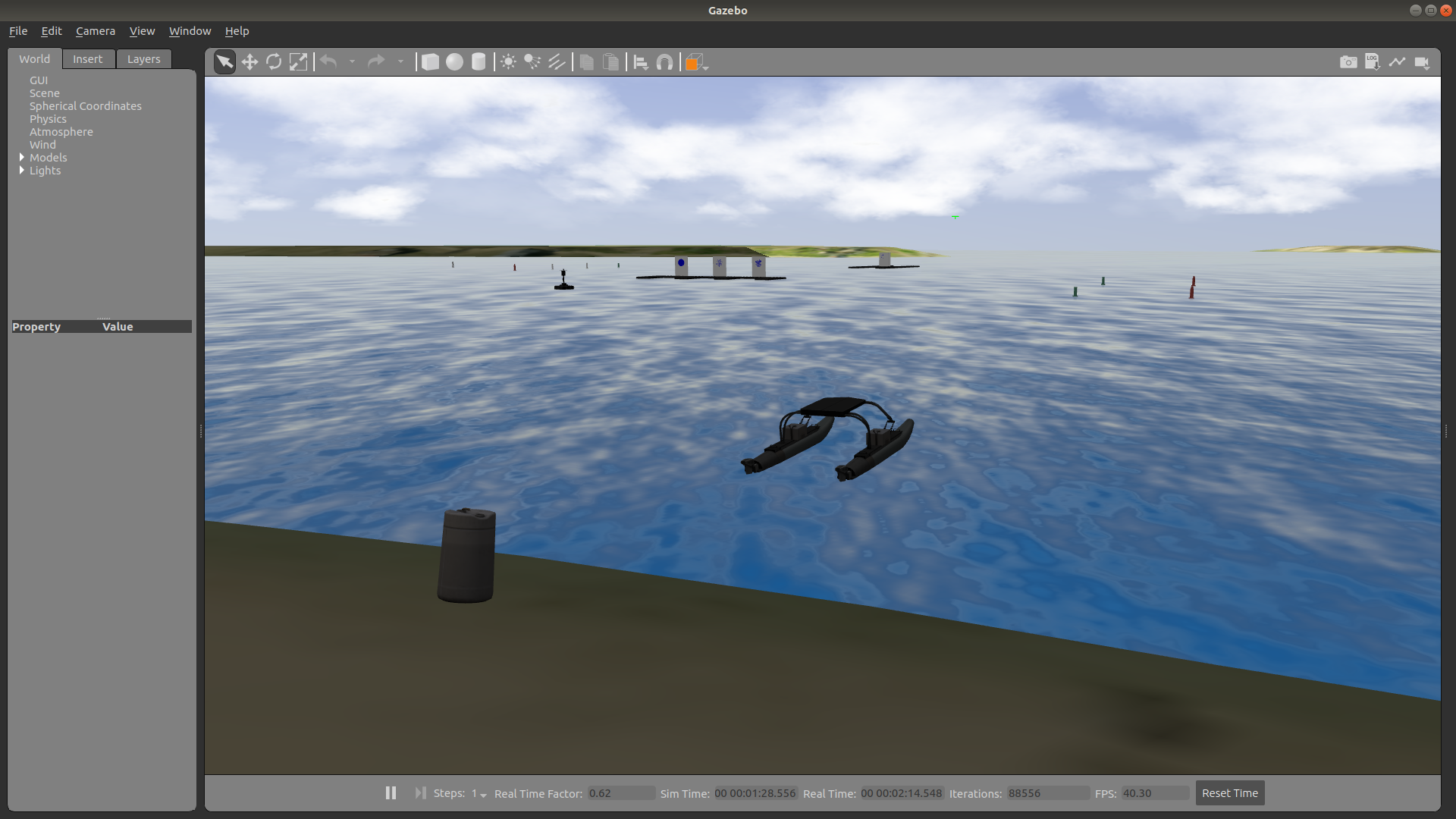The width and height of the screenshot is (1456, 819).
Task: Pause the simulation
Action: point(391,792)
